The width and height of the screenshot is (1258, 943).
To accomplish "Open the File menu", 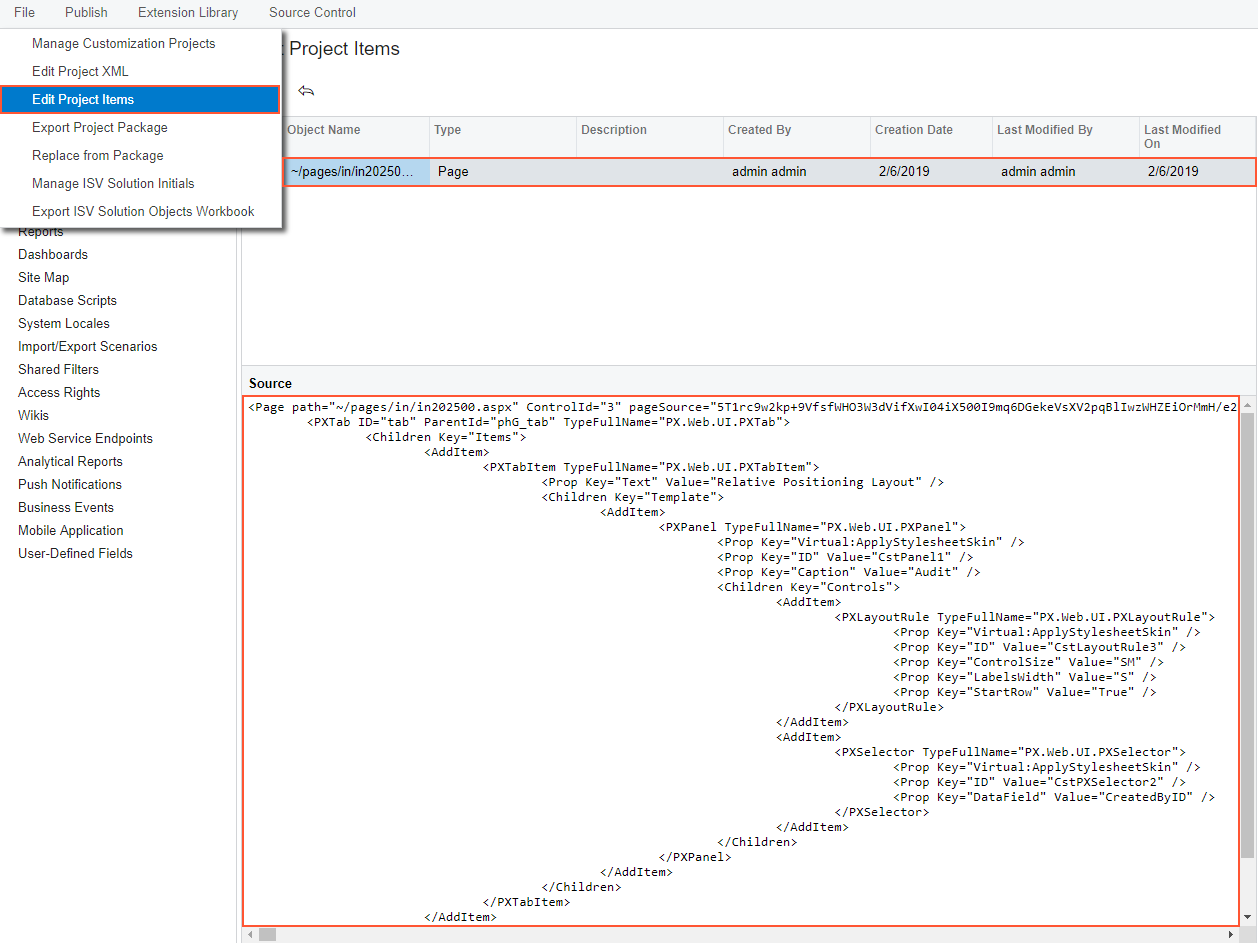I will (25, 13).
